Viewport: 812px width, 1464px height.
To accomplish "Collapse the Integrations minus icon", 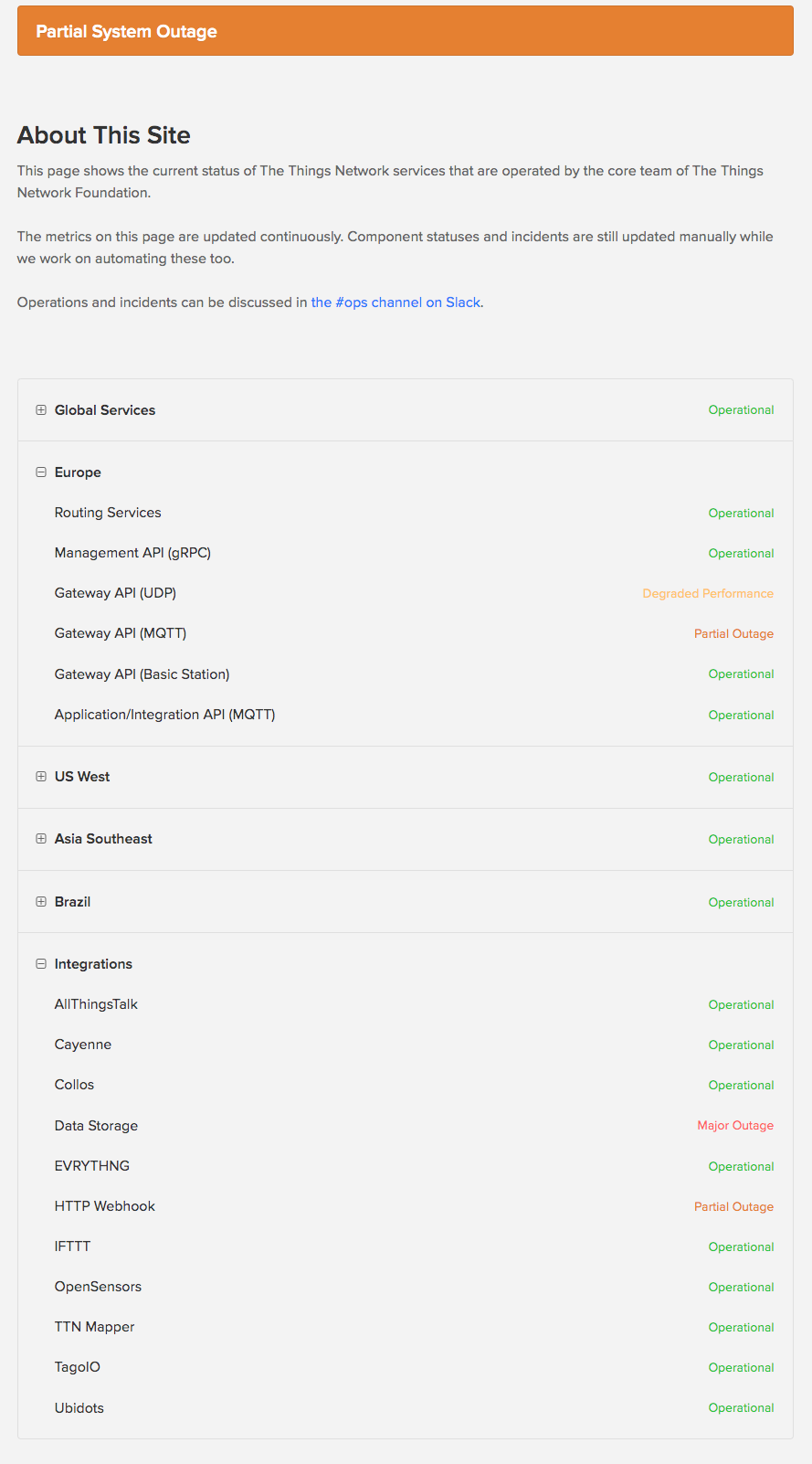I will click(41, 964).
